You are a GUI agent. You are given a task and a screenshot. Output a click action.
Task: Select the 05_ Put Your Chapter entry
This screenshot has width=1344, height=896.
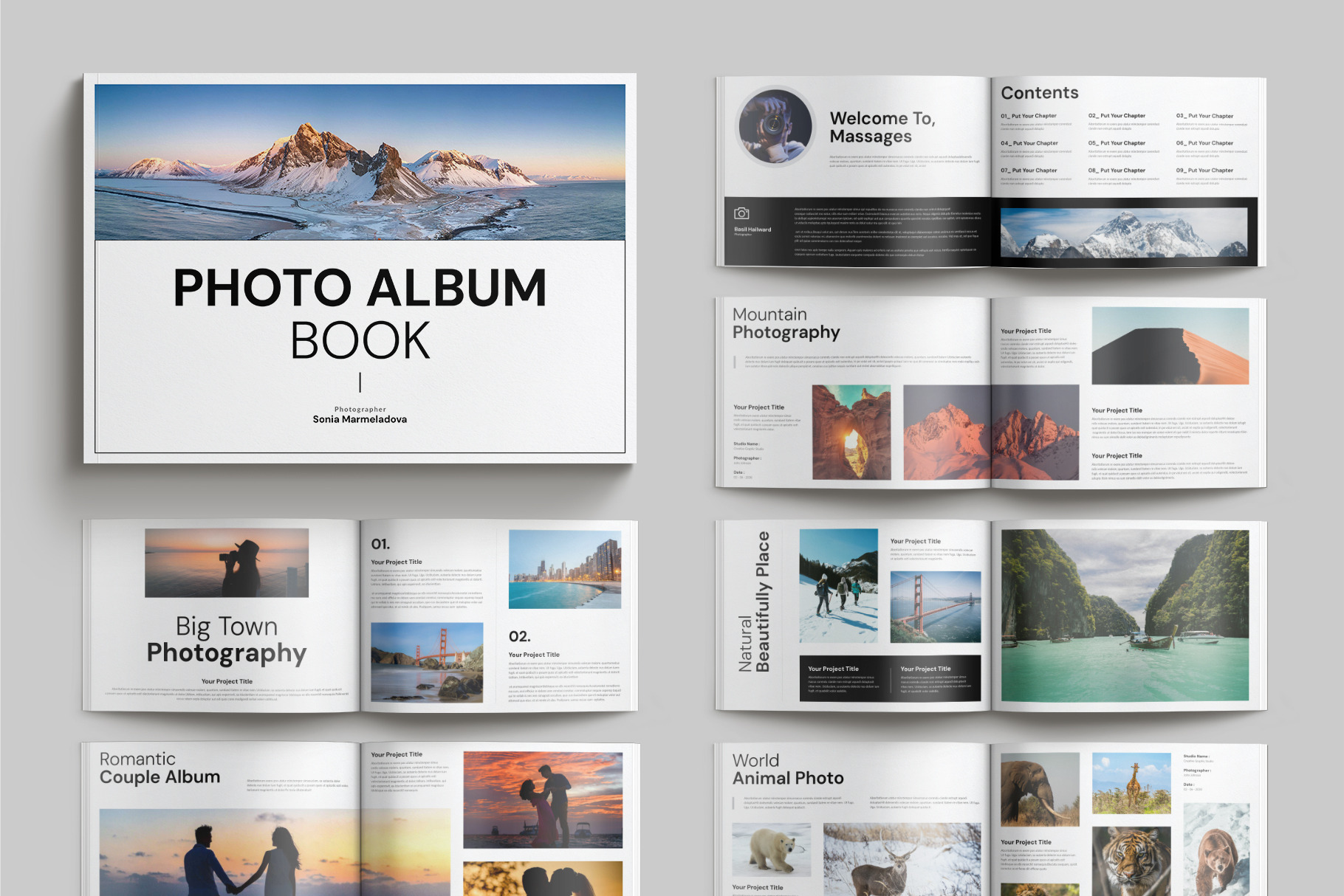(1117, 143)
